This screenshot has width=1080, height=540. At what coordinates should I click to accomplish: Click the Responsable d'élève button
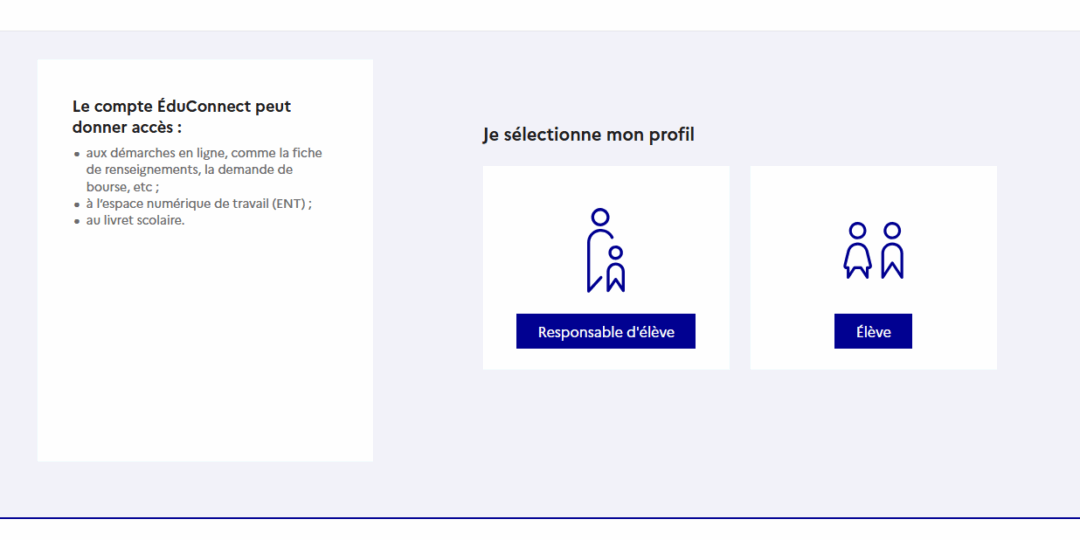pyautogui.click(x=605, y=331)
